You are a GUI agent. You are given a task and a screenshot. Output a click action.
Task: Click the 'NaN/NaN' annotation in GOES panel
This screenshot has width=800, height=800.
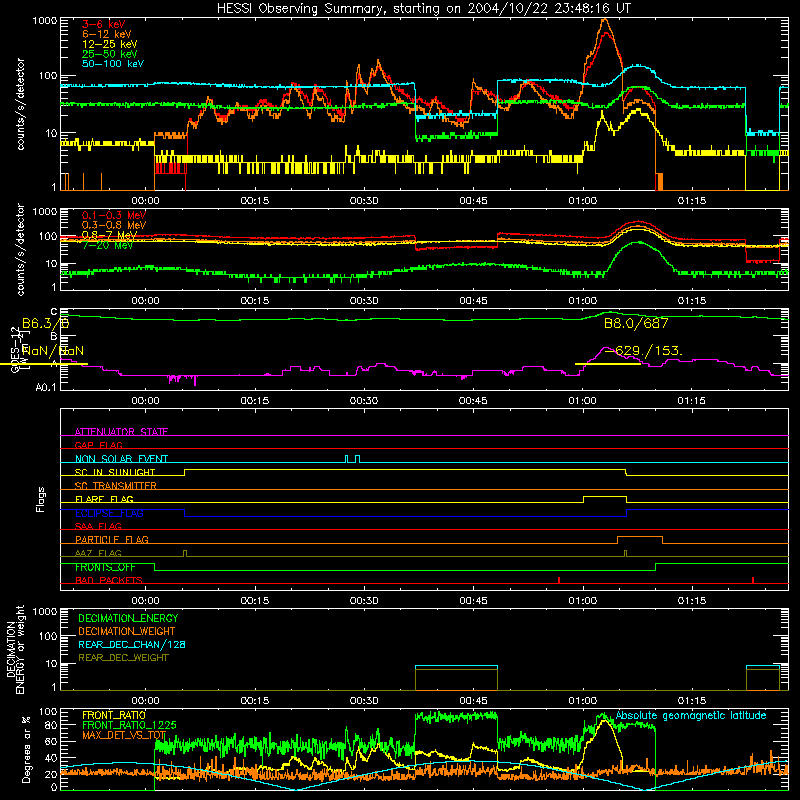[53, 351]
